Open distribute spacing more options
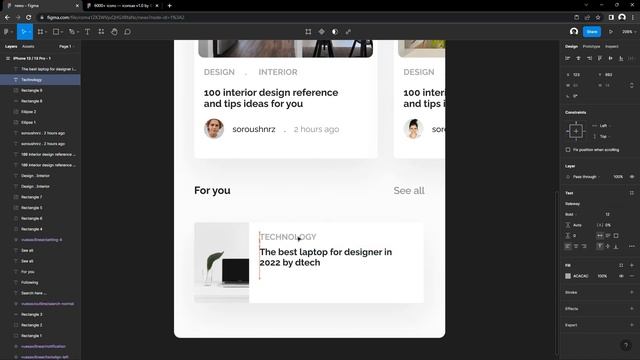This screenshot has width=640, height=360. [631, 58]
